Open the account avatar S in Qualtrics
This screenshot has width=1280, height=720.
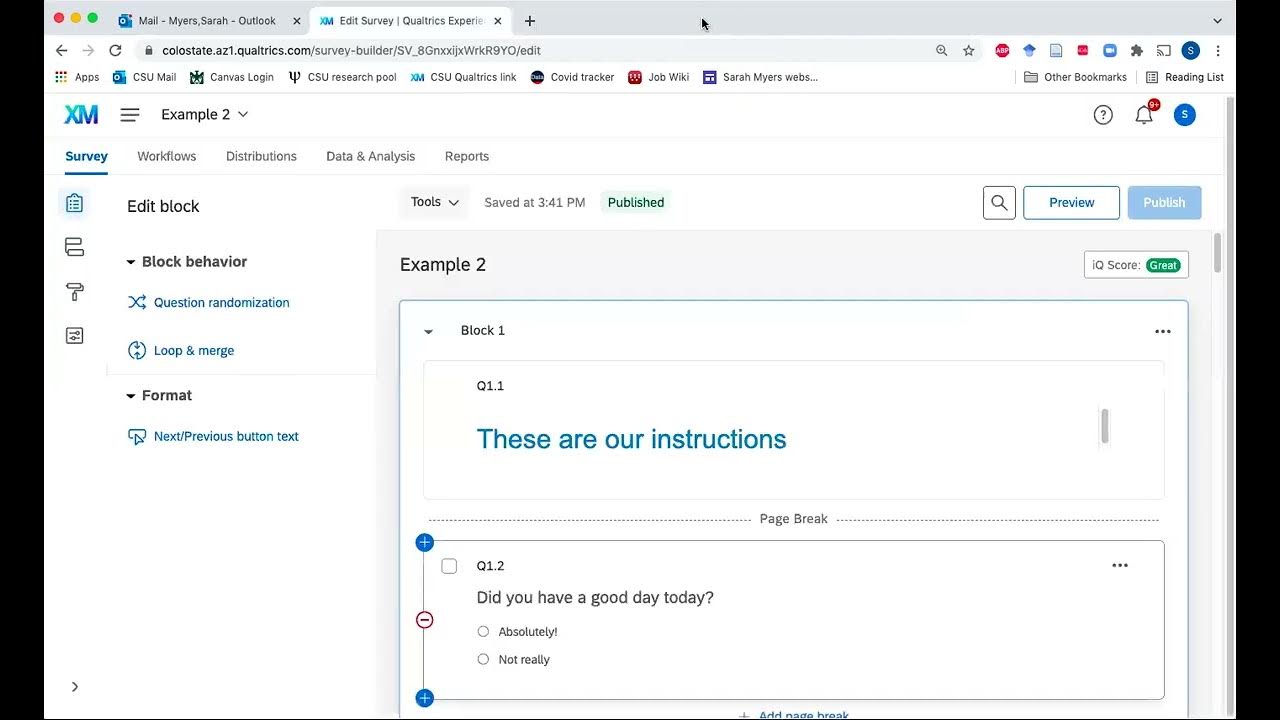(x=1184, y=115)
